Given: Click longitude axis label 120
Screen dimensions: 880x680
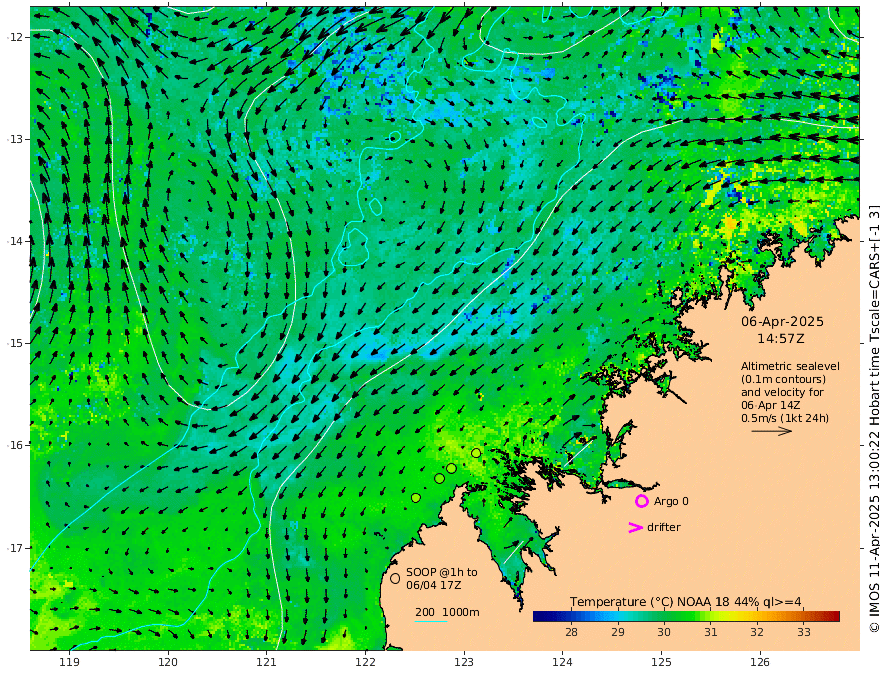Looking at the screenshot, I should (x=168, y=662).
